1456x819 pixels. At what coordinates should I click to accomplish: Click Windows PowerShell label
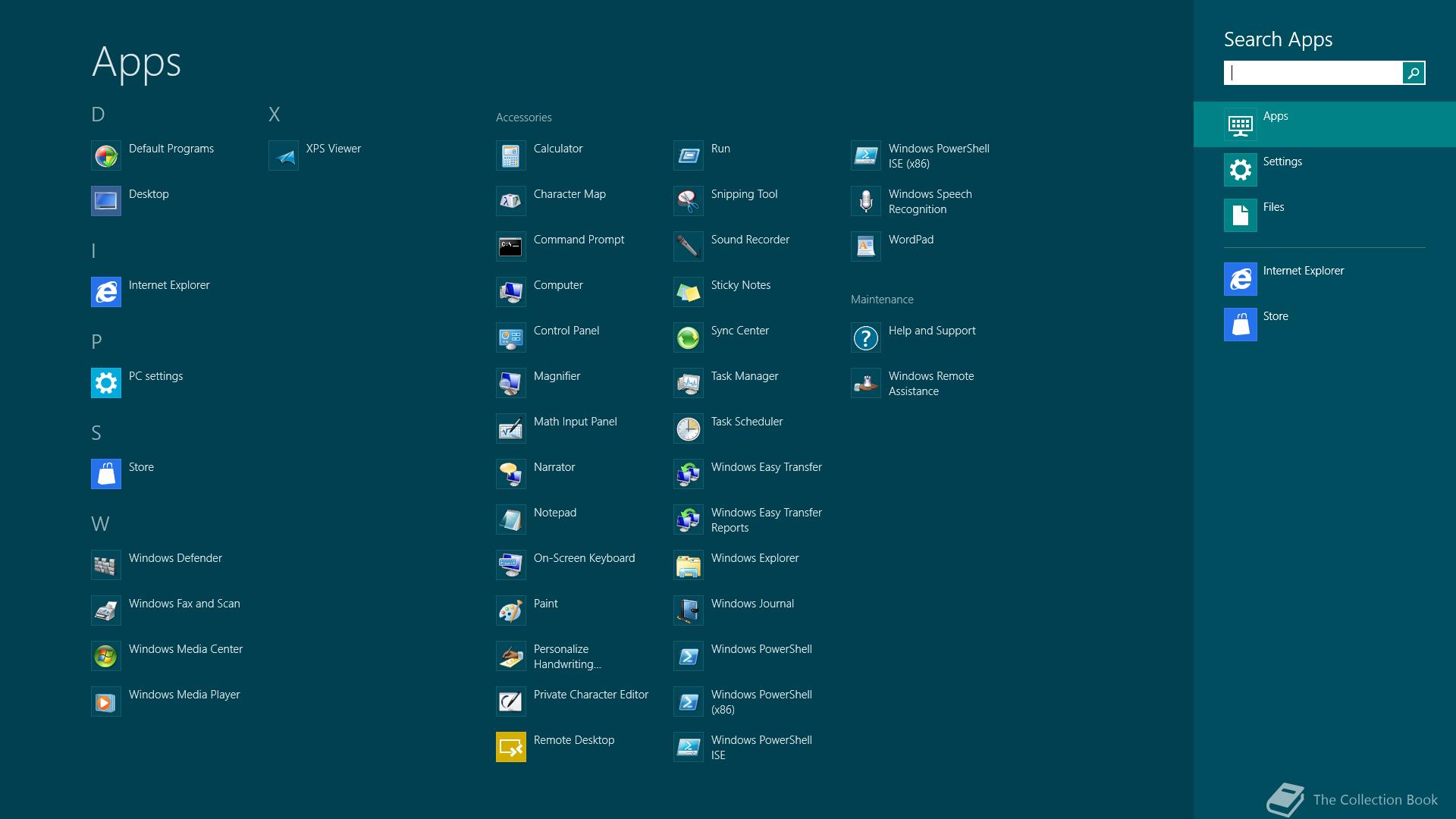pos(761,649)
